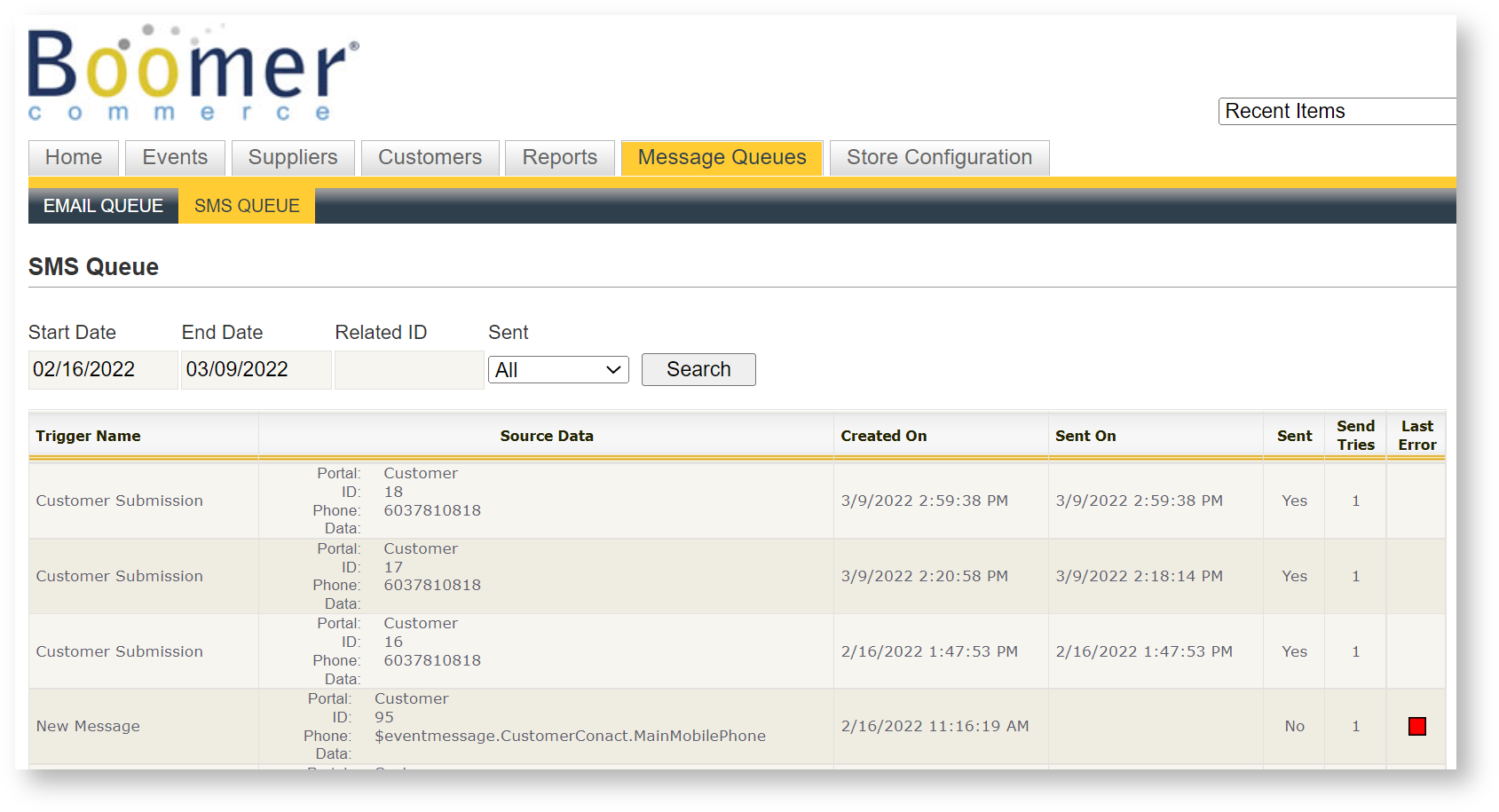Click the End Date field
This screenshot has width=1499, height=812.
[256, 370]
